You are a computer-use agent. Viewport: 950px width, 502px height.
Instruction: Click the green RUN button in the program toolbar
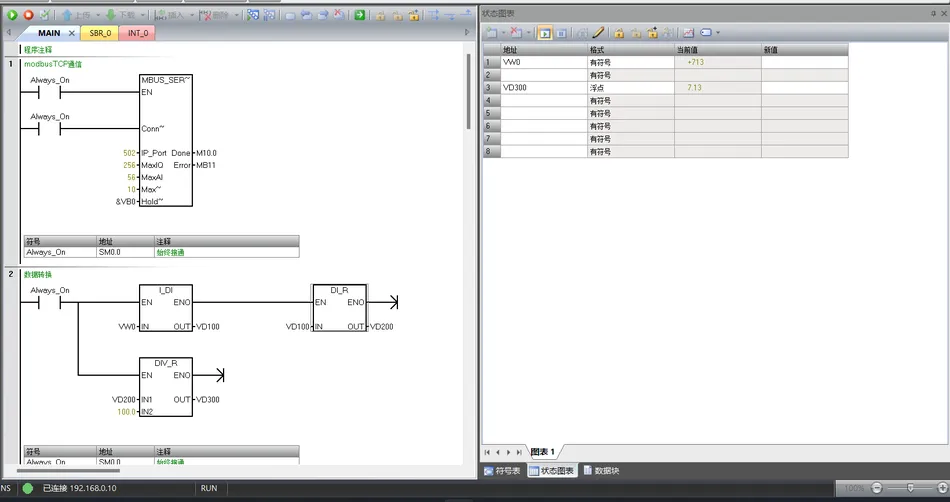12,15
